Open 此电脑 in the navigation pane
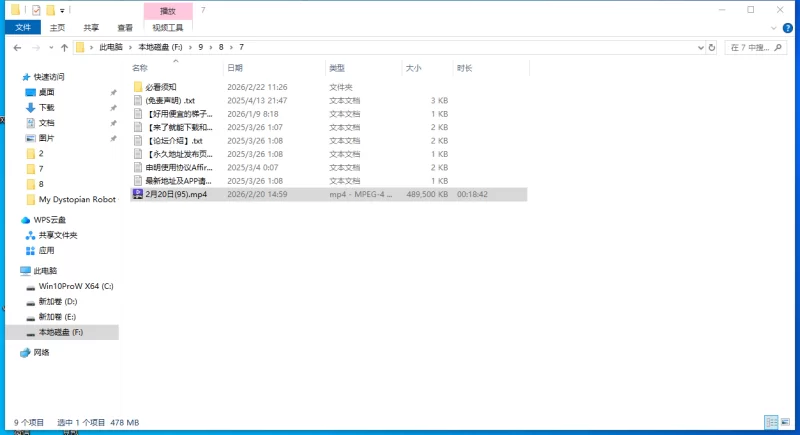Viewport: 800px width, 435px height. click(x=45, y=271)
